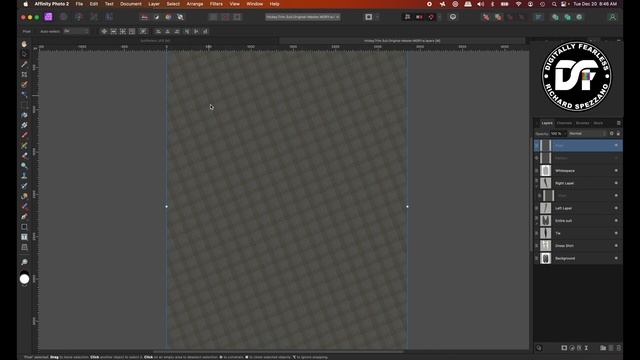Open the Layer menu
640x360 pixels.
[x=154, y=4]
